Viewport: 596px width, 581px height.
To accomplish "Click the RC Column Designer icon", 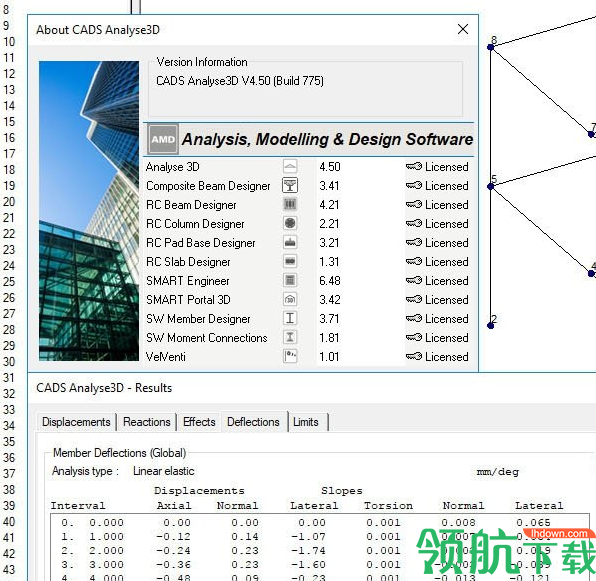I will (x=290, y=223).
